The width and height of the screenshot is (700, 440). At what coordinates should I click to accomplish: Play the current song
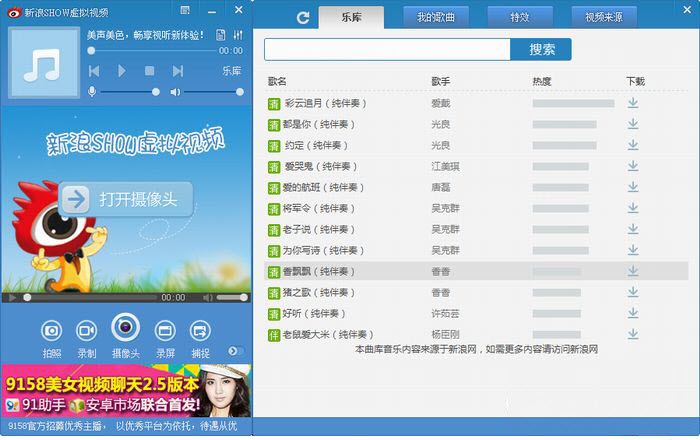point(121,71)
